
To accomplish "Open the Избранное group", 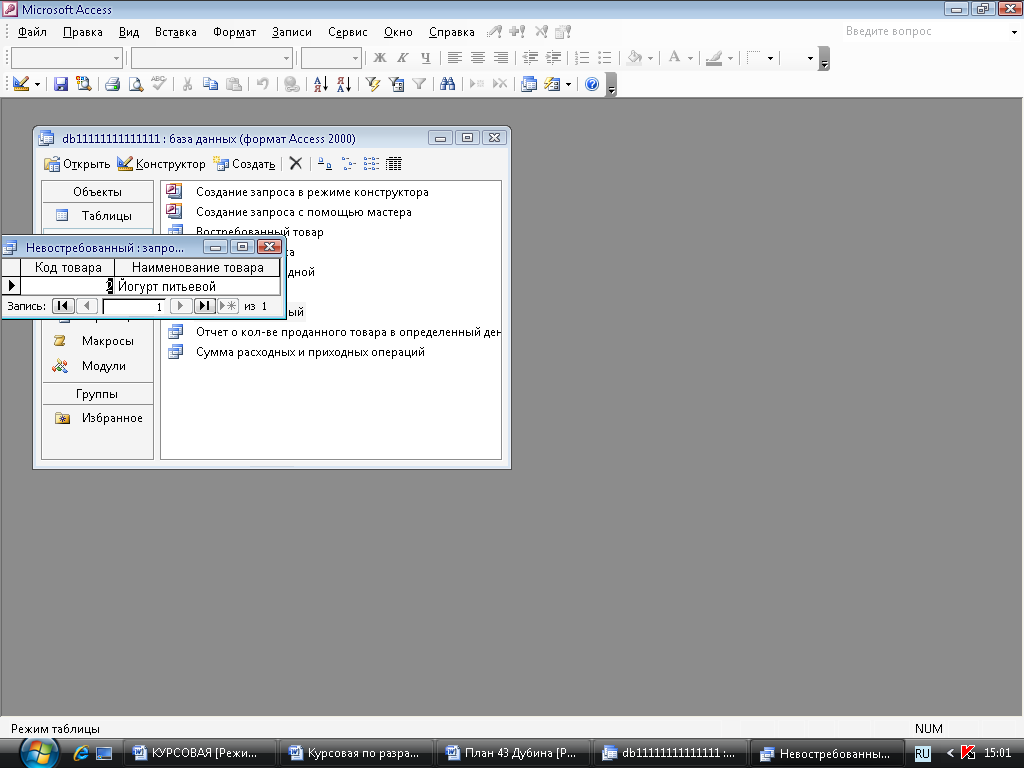I will [x=97, y=418].
